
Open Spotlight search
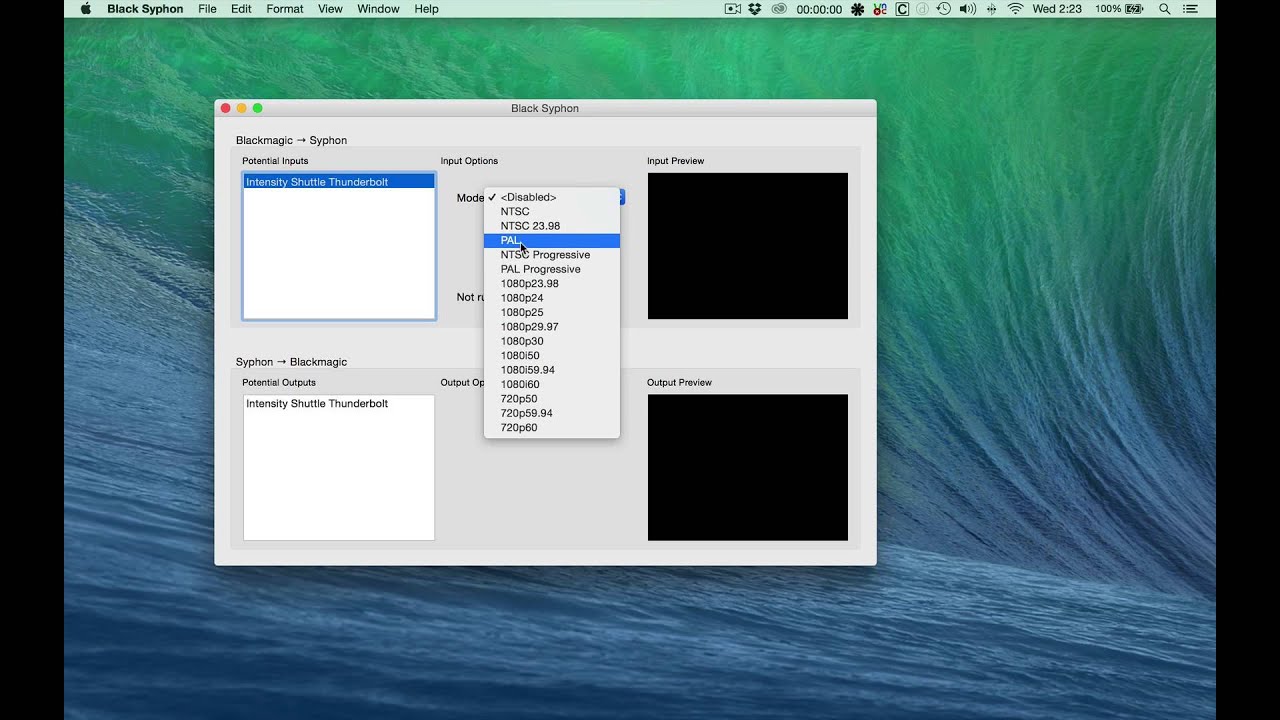(x=1165, y=9)
